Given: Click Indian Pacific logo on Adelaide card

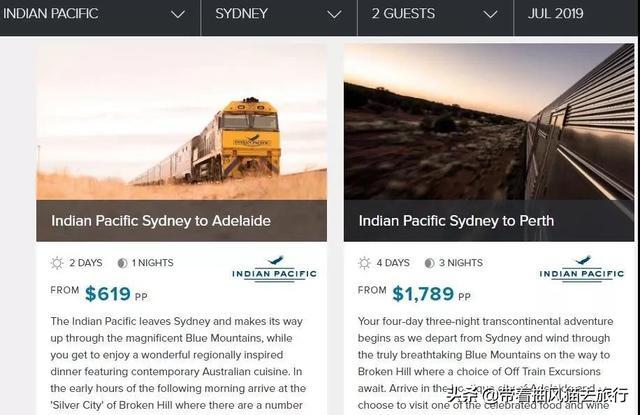Looking at the screenshot, I should pyautogui.click(x=274, y=268).
